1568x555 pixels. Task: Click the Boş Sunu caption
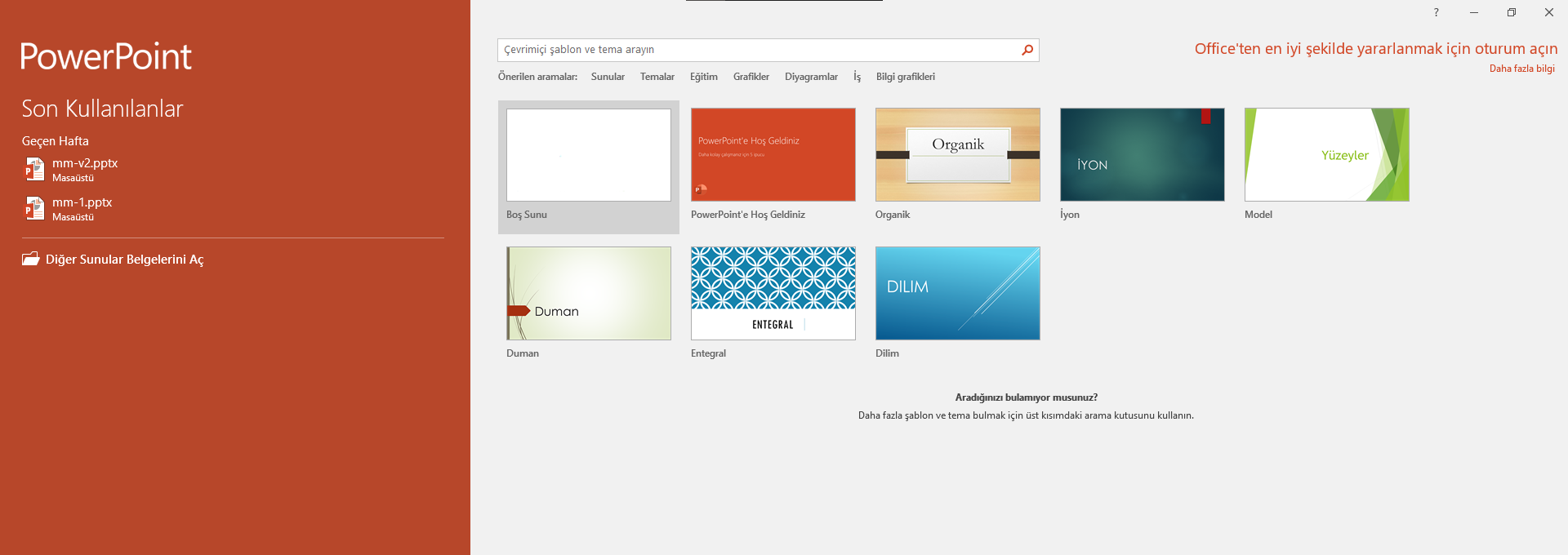pos(527,215)
